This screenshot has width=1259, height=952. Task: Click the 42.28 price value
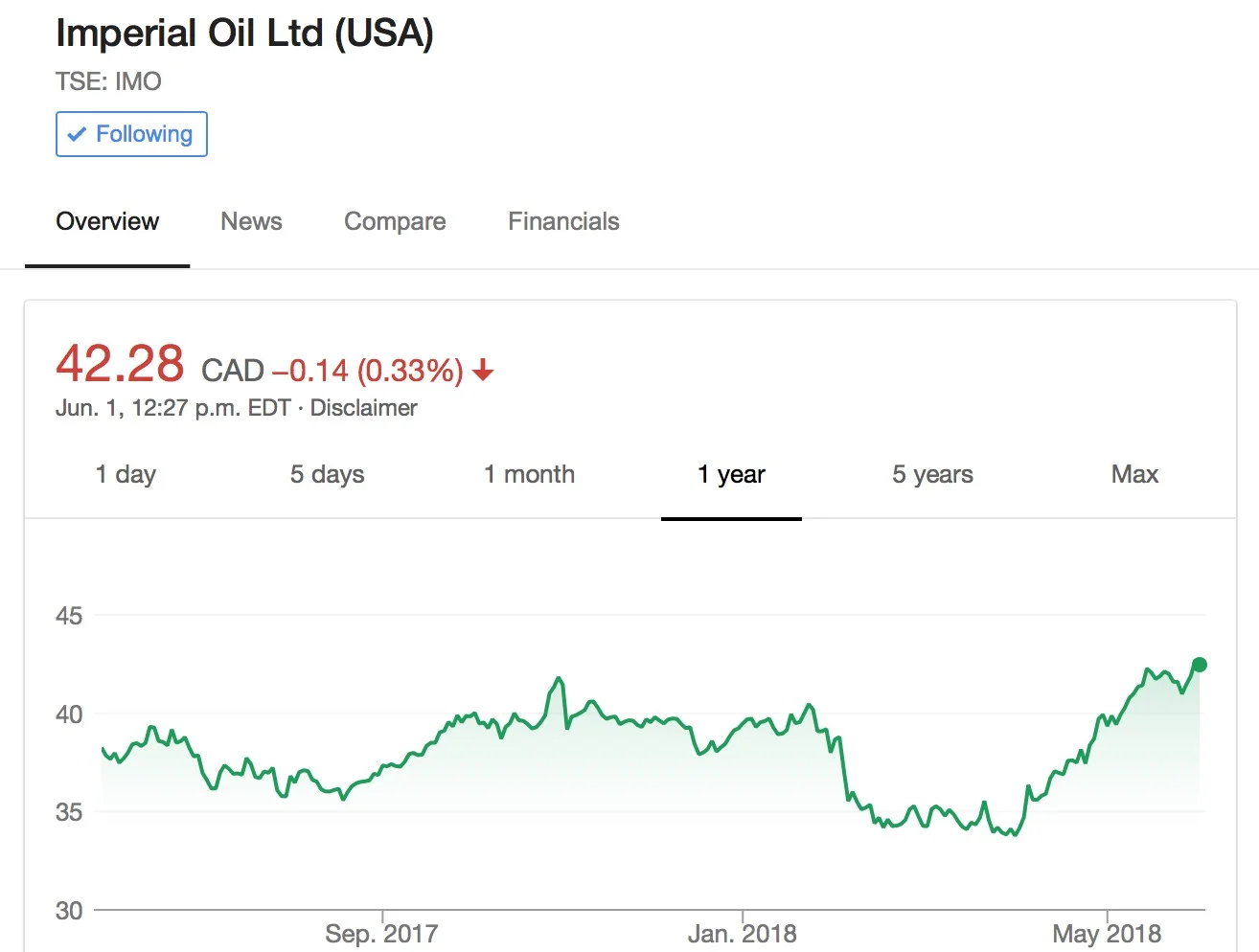click(x=120, y=364)
